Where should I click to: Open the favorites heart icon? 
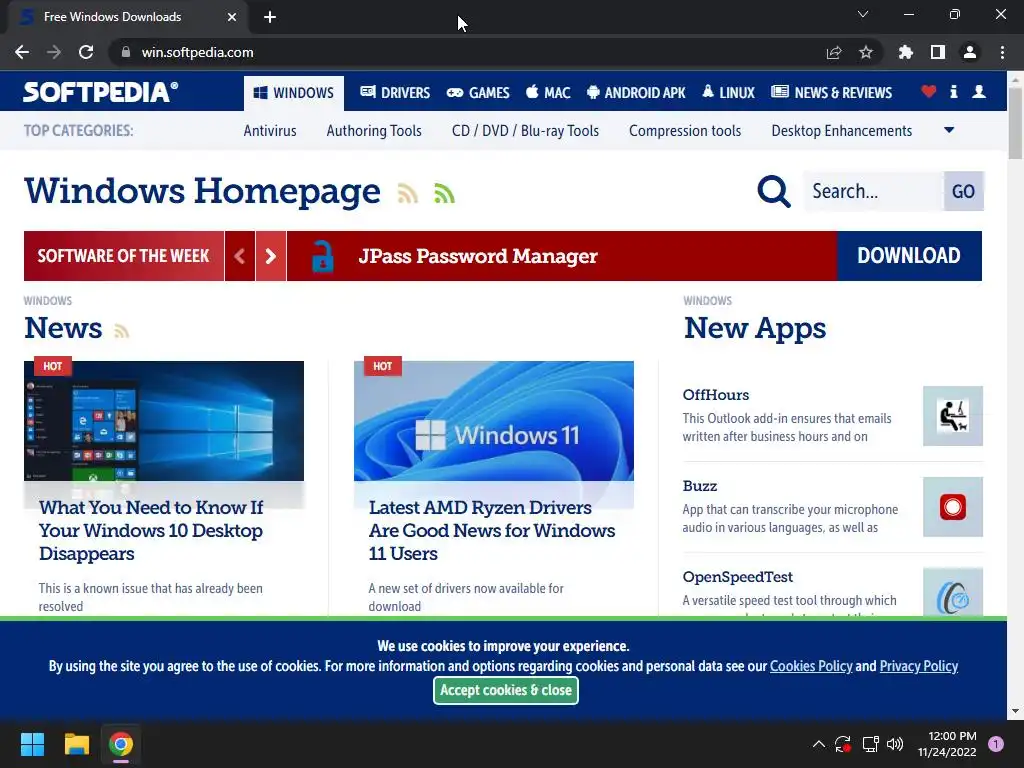(x=929, y=92)
